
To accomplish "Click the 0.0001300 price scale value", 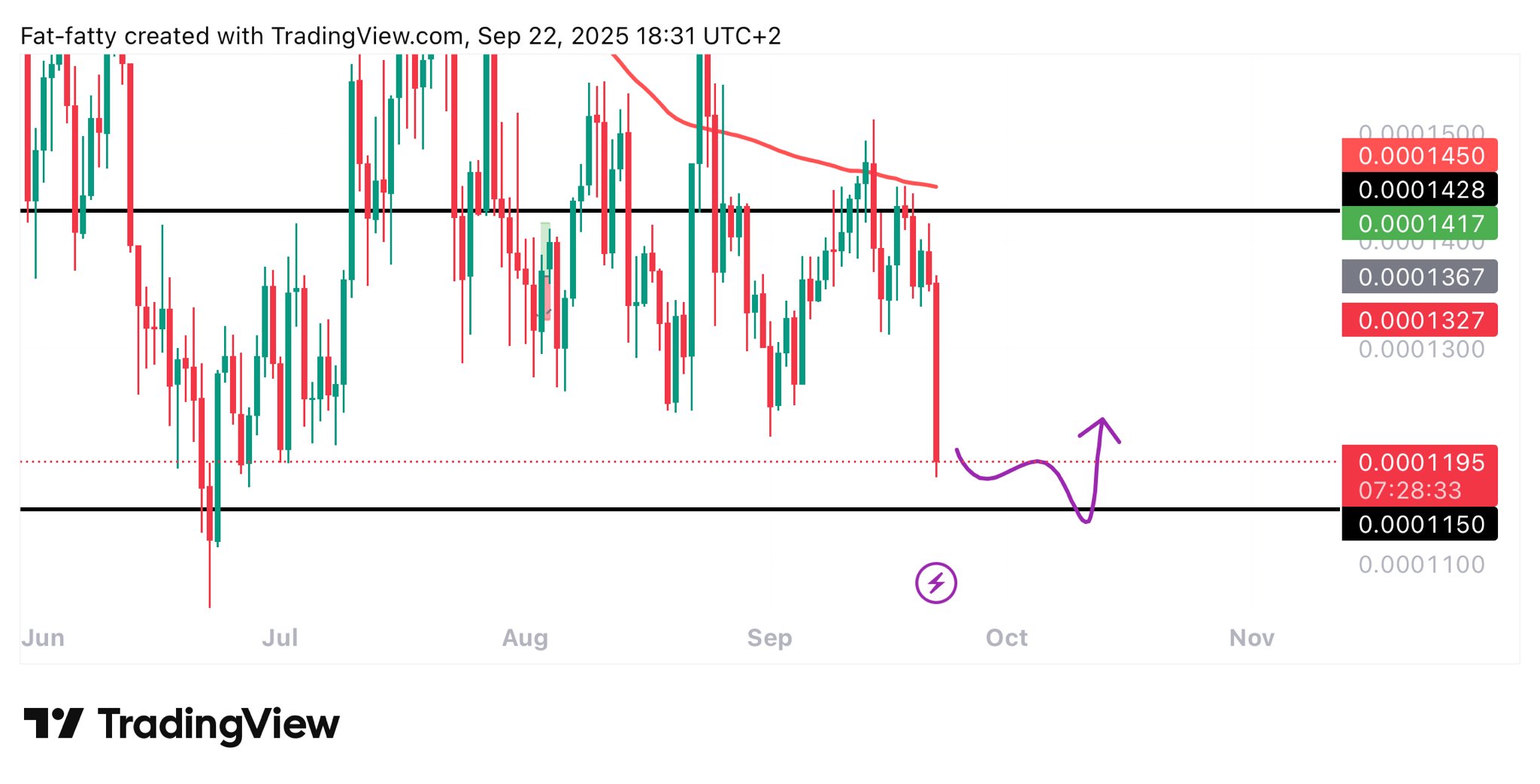I will tap(1421, 350).
